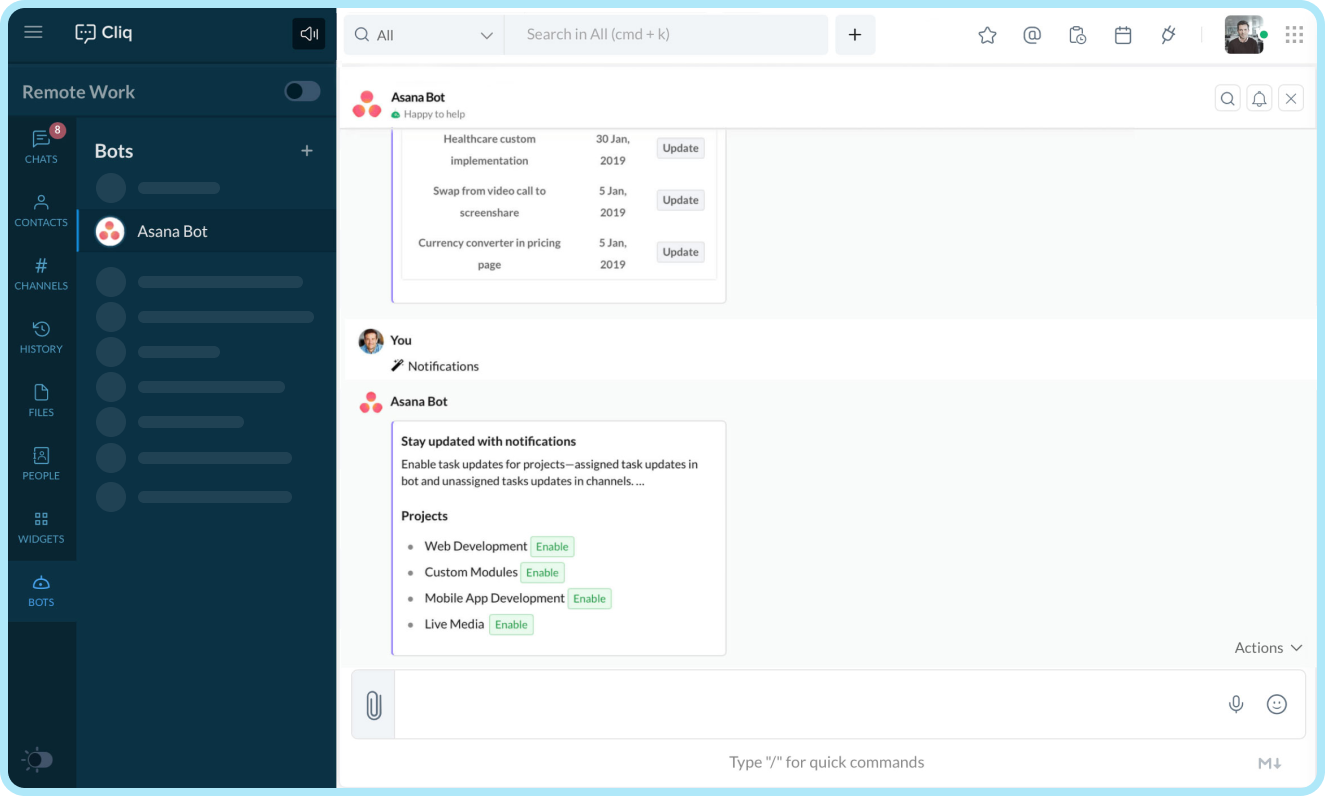Open the emoji picker
The image size is (1325, 796).
tap(1277, 704)
